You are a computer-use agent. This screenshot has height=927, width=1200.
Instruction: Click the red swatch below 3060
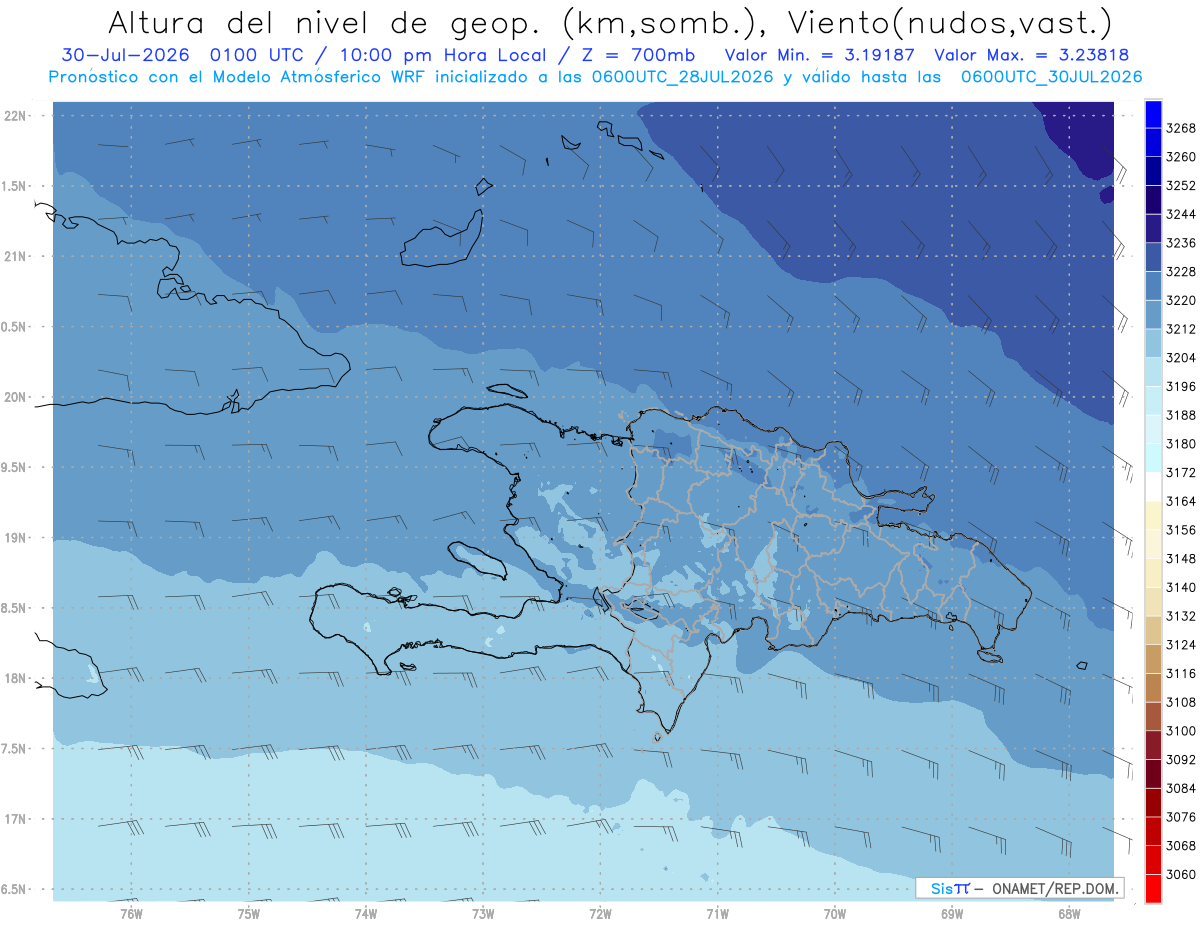point(1153,889)
